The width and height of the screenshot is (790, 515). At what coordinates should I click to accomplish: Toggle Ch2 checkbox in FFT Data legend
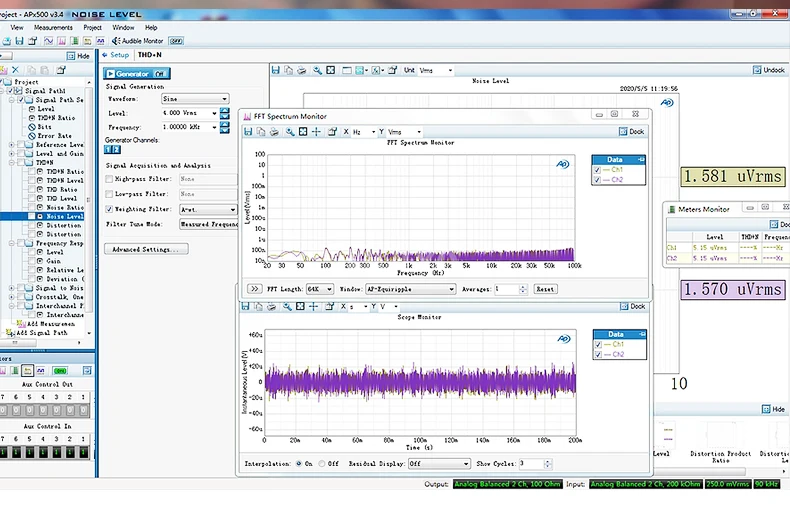coord(597,179)
